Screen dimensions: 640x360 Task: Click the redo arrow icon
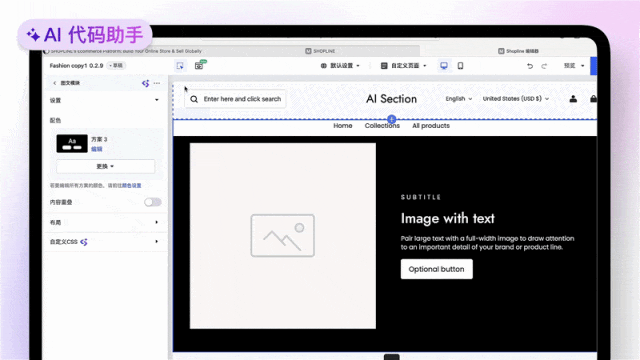tap(544, 66)
